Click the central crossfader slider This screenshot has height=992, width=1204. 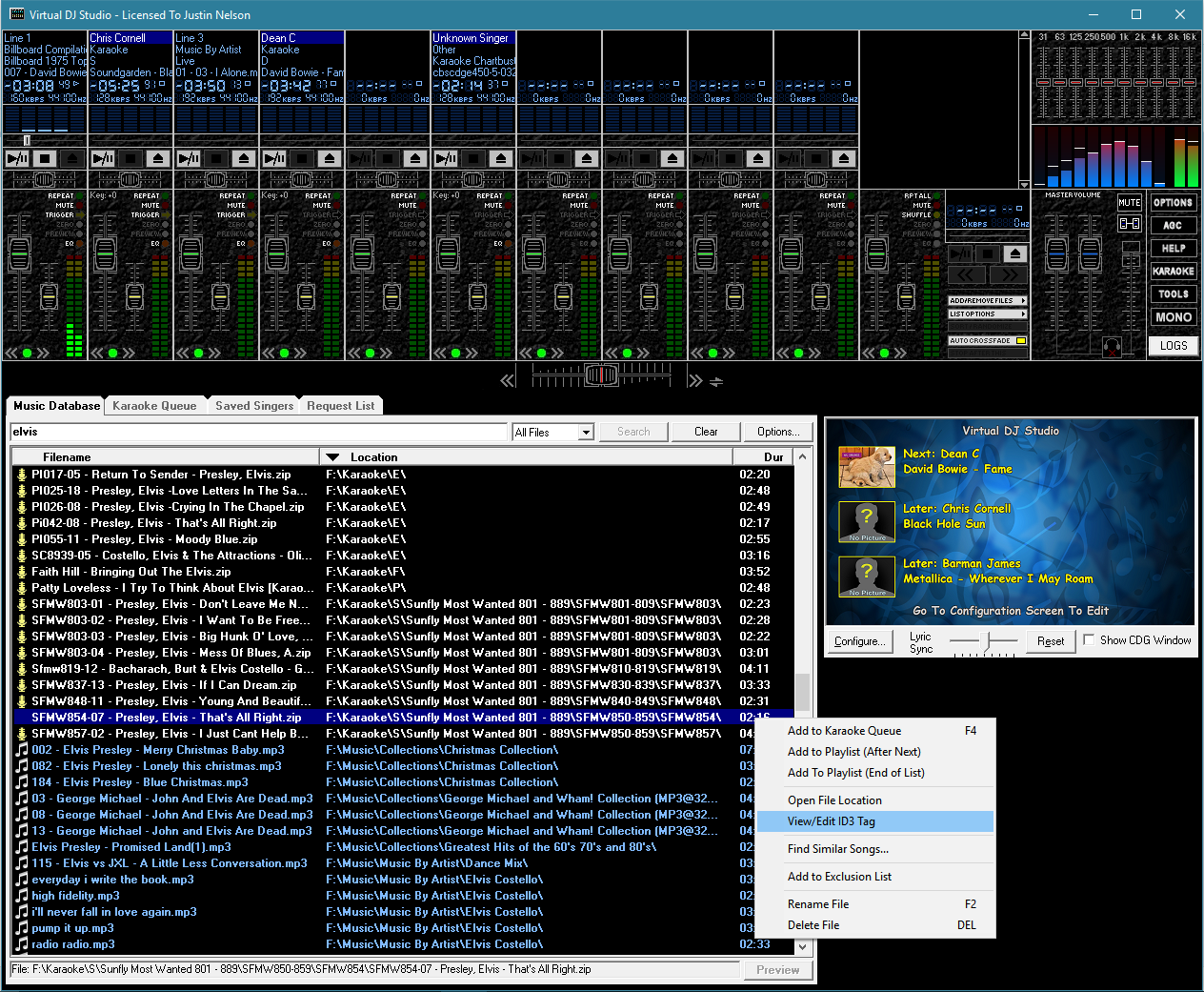(601, 375)
